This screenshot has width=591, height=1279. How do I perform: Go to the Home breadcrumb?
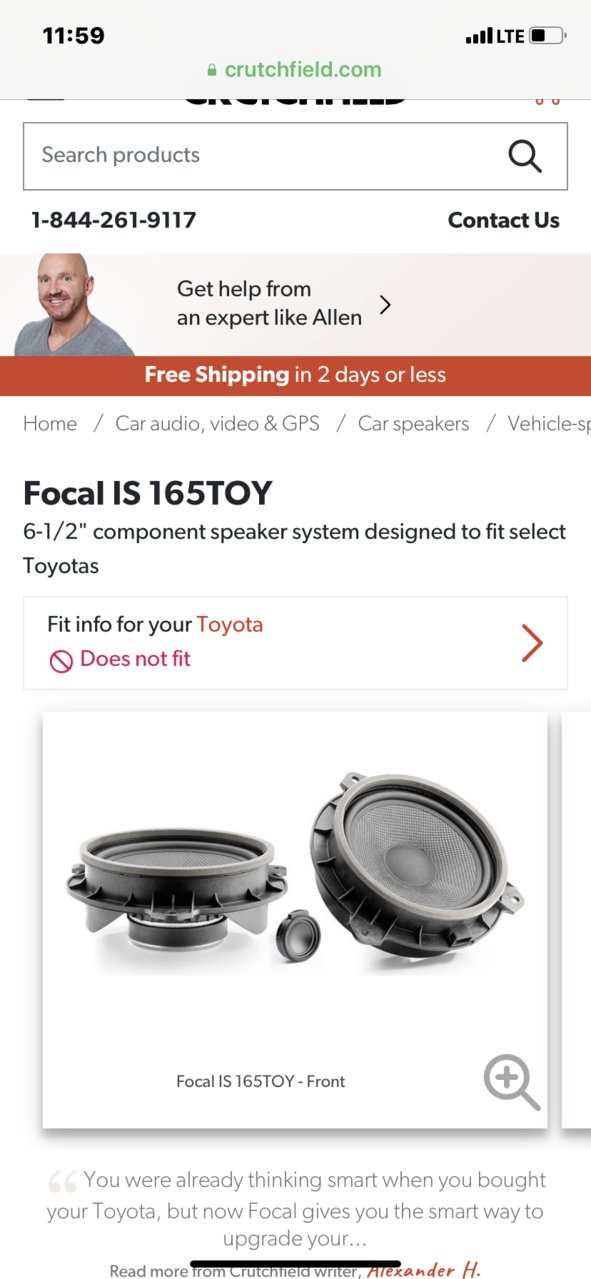click(50, 423)
